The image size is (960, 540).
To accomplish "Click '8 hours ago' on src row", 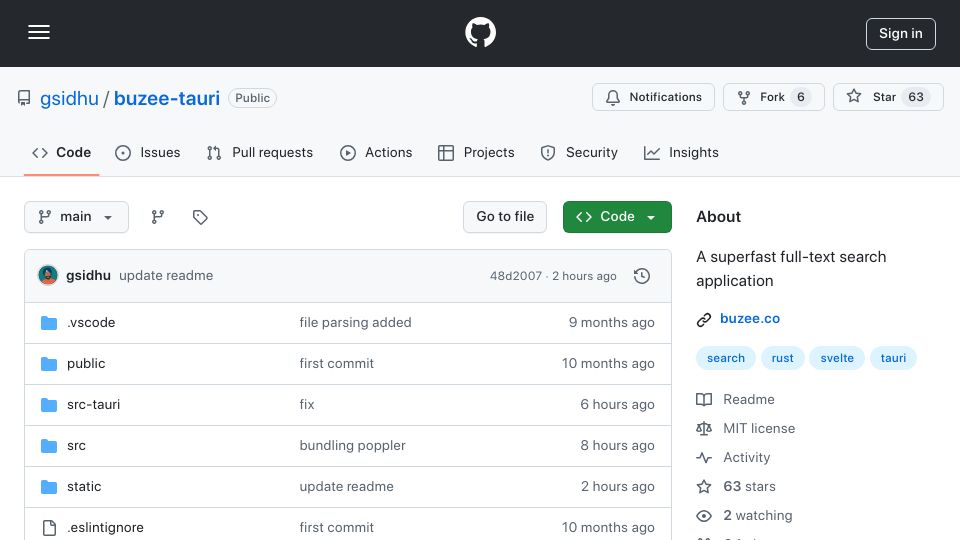I will click(617, 446).
